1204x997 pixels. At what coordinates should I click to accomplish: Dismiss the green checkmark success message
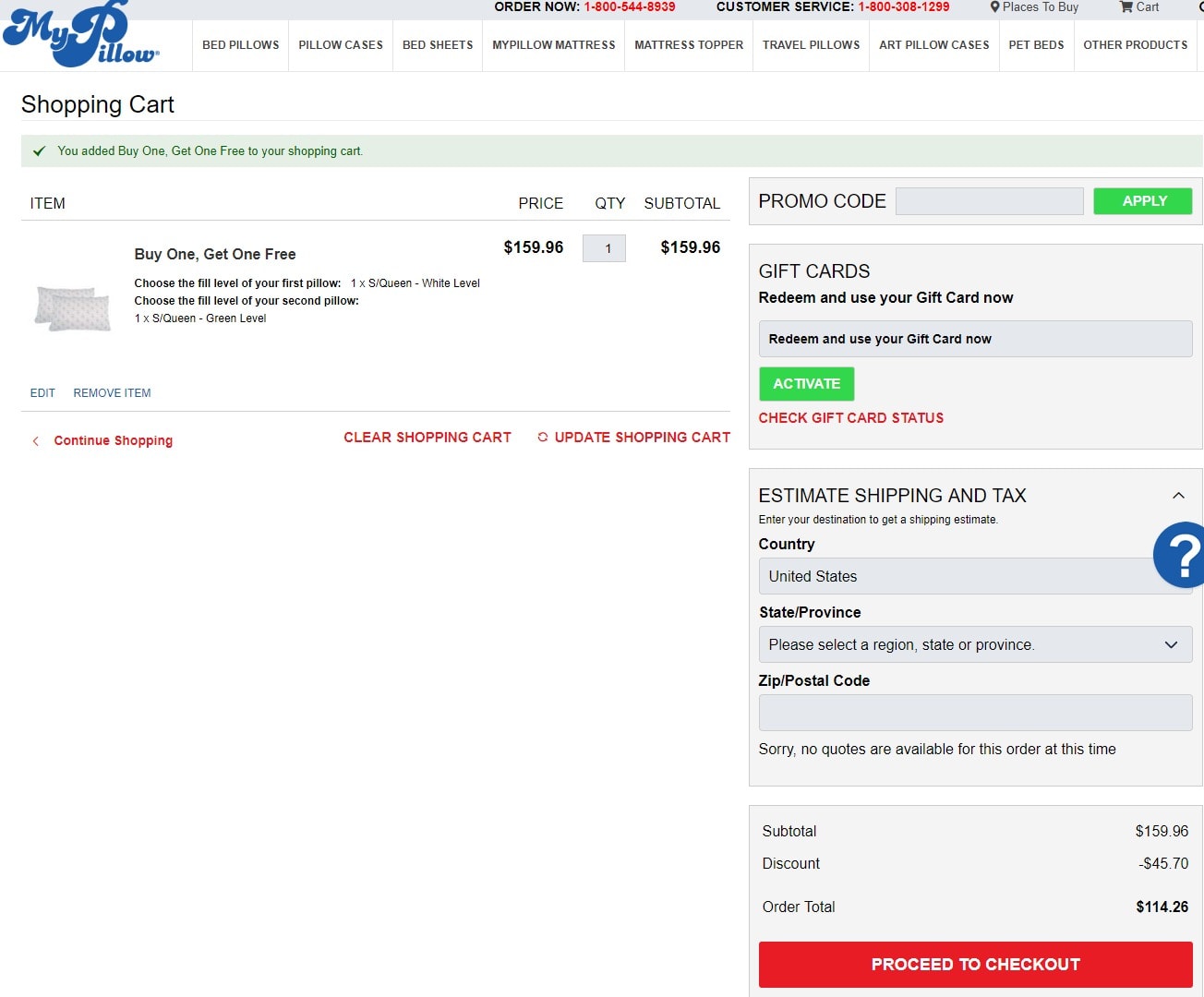pos(39,151)
